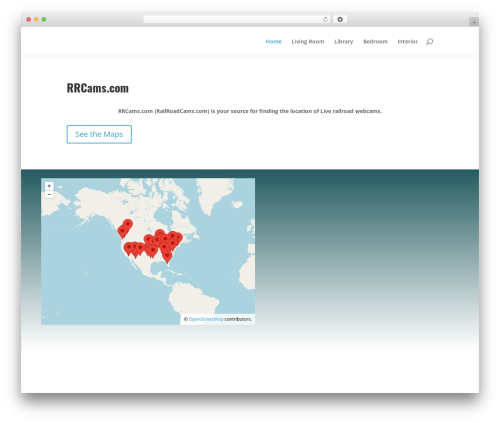
Task: Zoom in the map with plus button
Action: coord(49,186)
